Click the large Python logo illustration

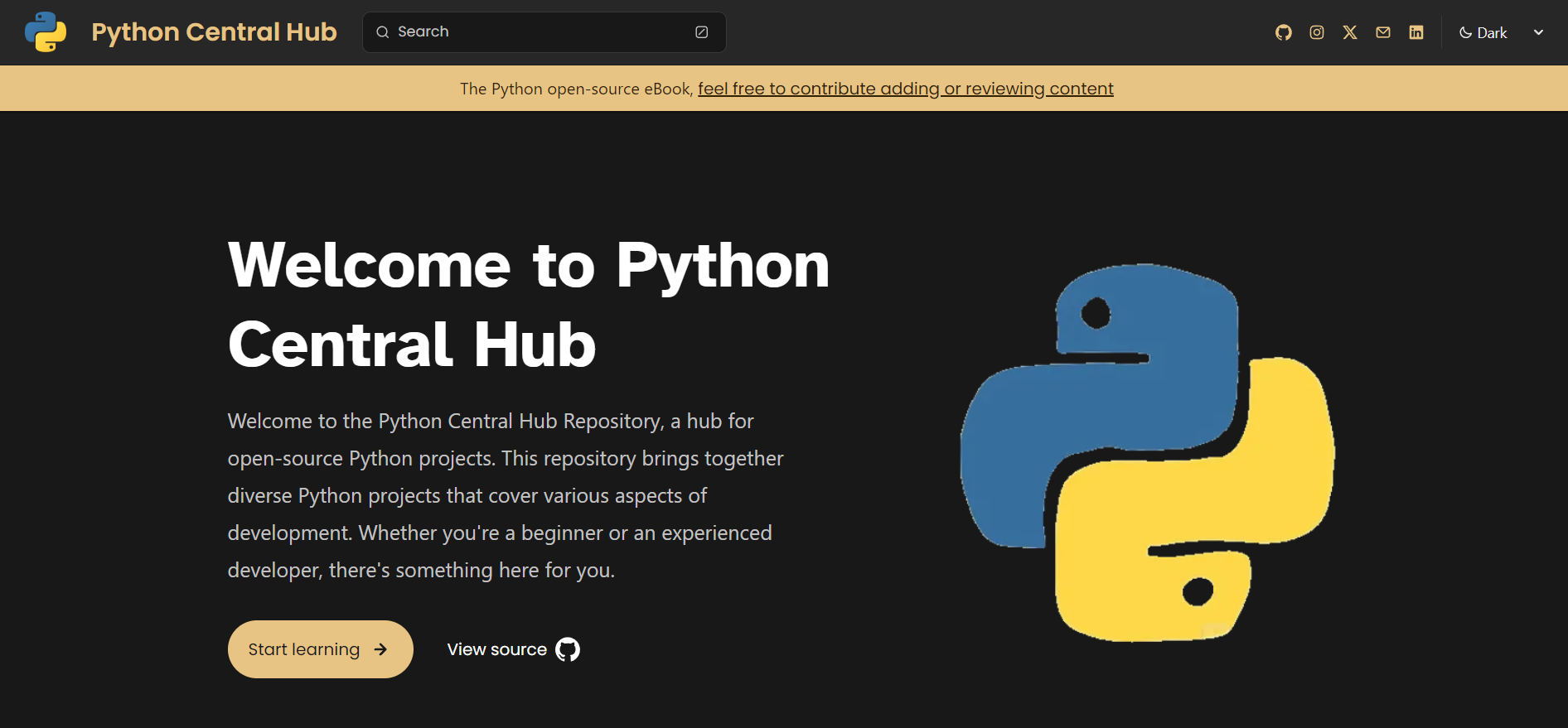[x=1147, y=452]
